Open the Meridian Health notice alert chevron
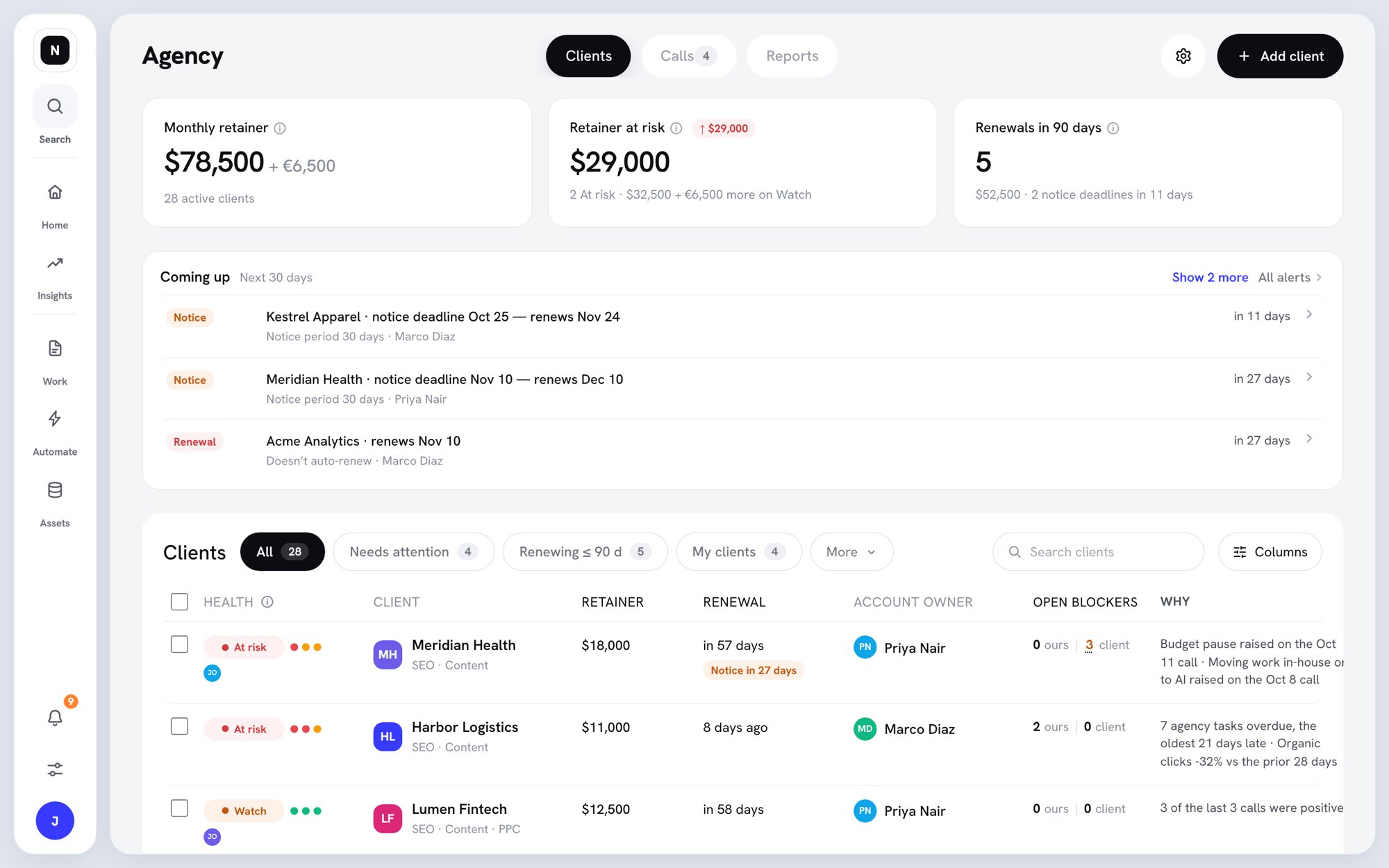The height and width of the screenshot is (868, 1389). (1309, 377)
